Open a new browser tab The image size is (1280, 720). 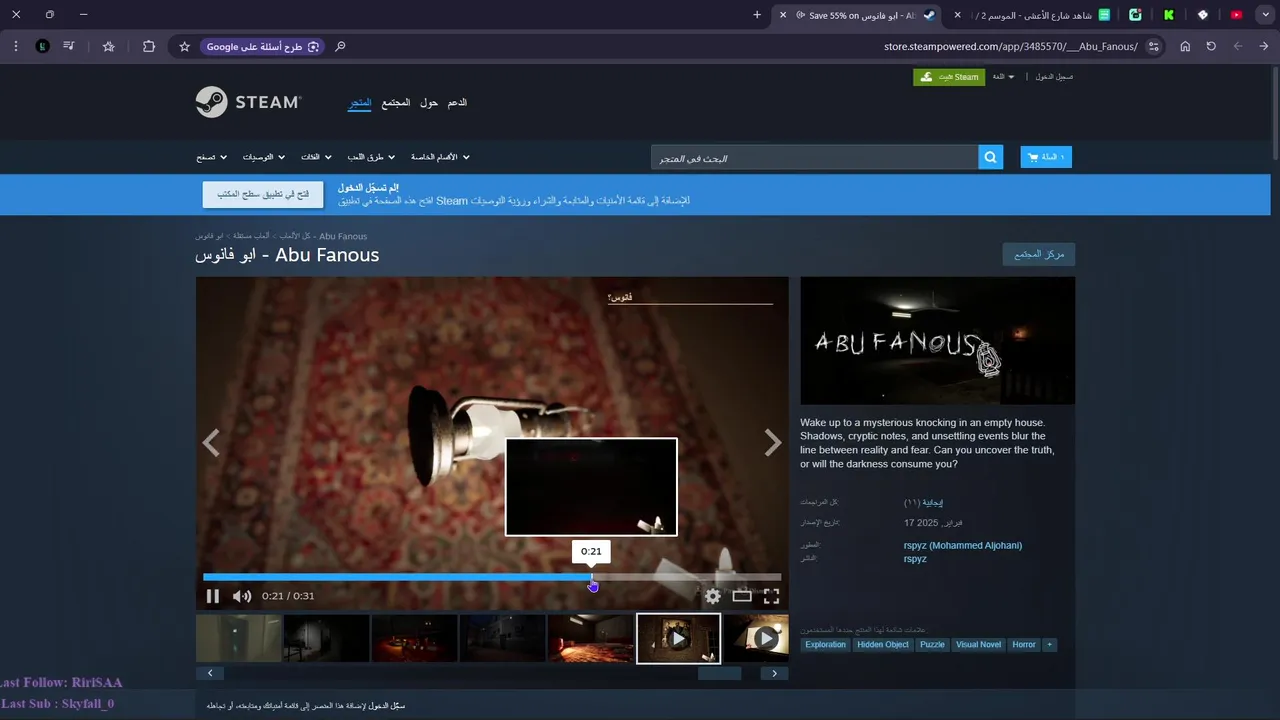757,15
